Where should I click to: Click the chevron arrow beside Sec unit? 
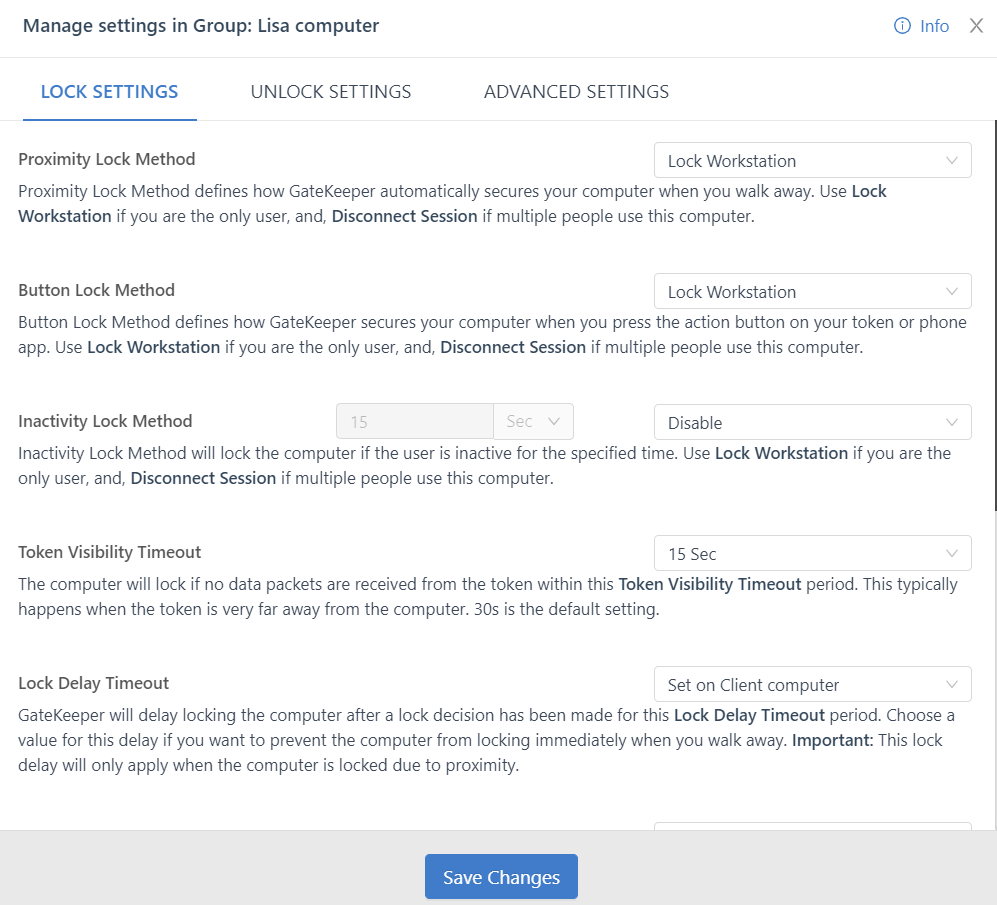(x=554, y=422)
